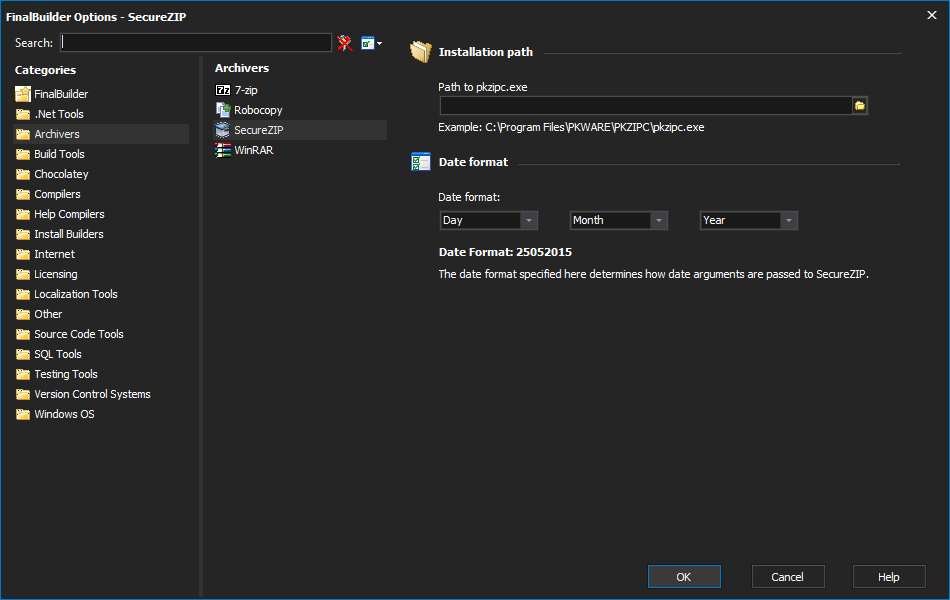The image size is (950, 600).
Task: Click the Chocolatey folder icon
Action: 23,174
